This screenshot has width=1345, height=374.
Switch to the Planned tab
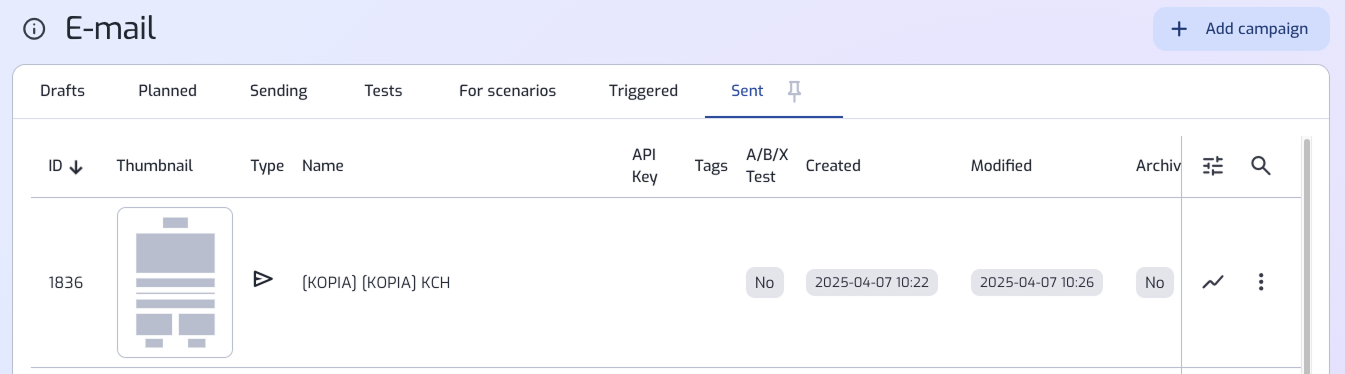(167, 91)
